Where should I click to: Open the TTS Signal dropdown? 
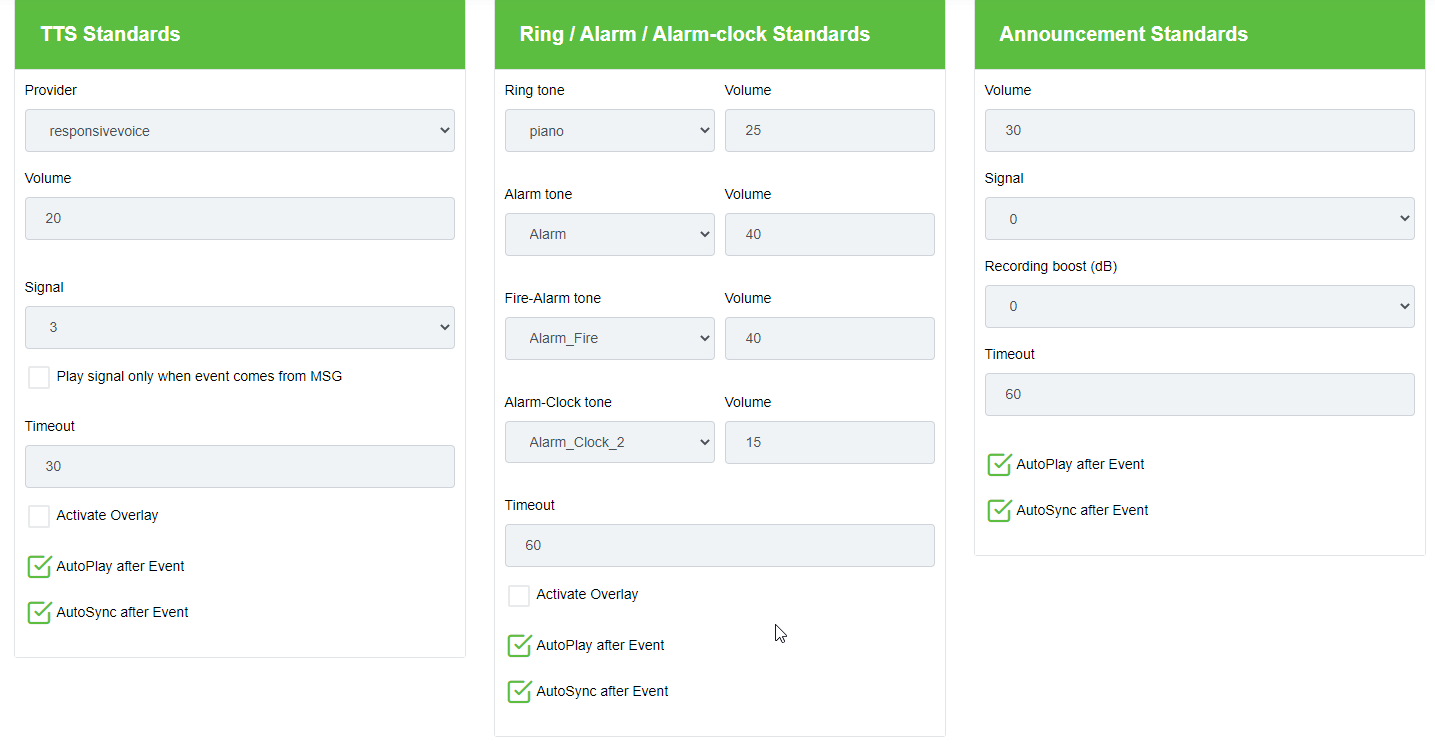[x=240, y=327]
